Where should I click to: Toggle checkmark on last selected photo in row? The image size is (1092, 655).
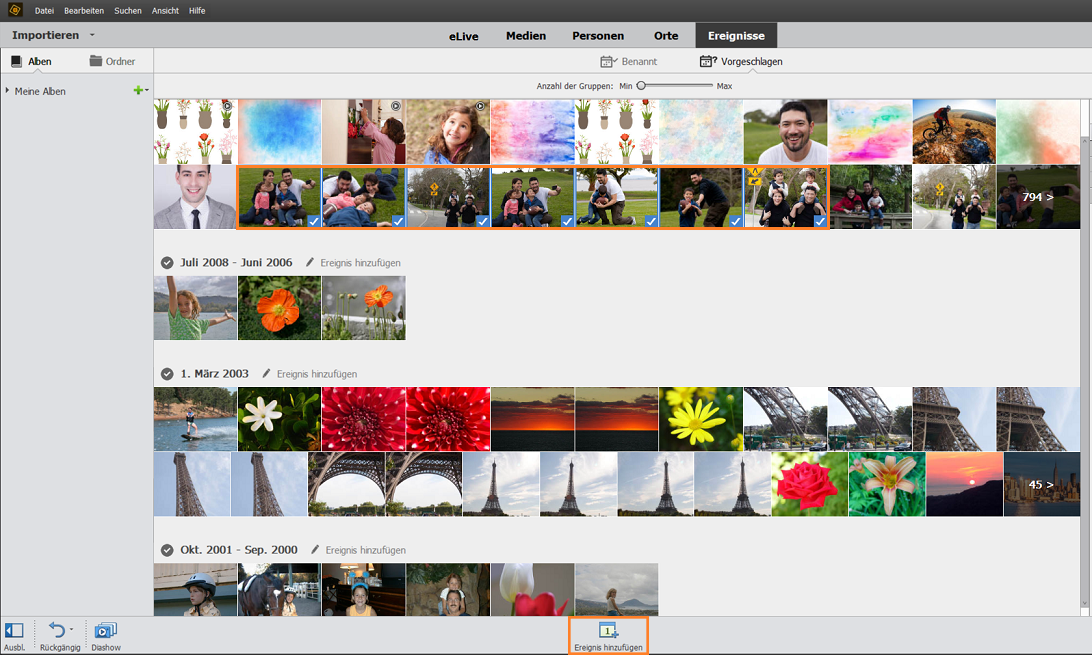[820, 221]
